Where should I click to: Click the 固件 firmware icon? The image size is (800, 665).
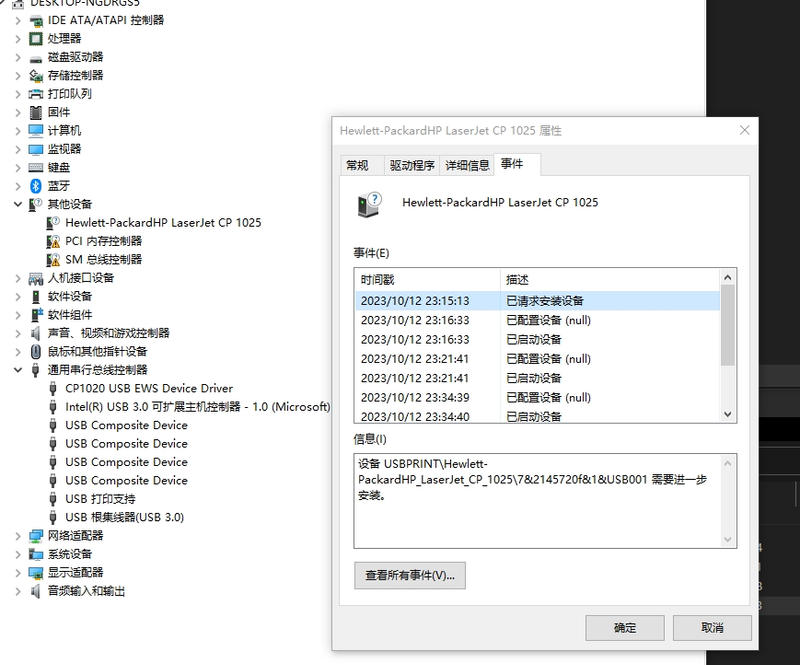[x=36, y=112]
